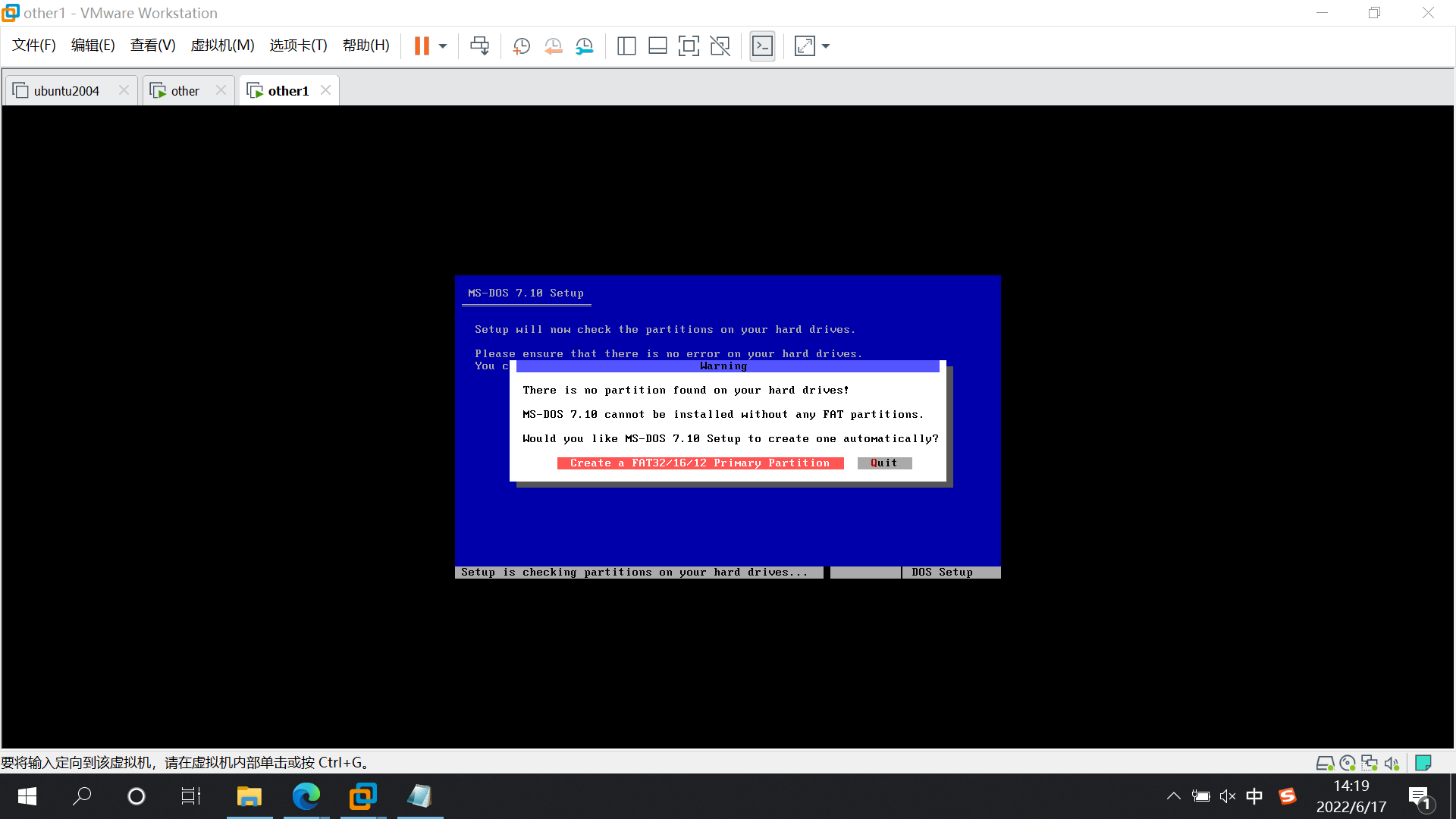
Task: Expand hidden icons in the system tray
Action: coord(1173,796)
